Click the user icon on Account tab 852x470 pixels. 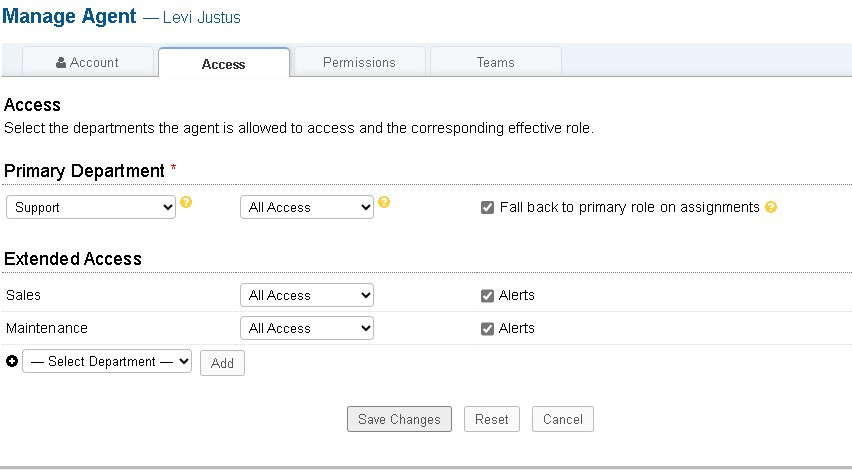tap(61, 62)
